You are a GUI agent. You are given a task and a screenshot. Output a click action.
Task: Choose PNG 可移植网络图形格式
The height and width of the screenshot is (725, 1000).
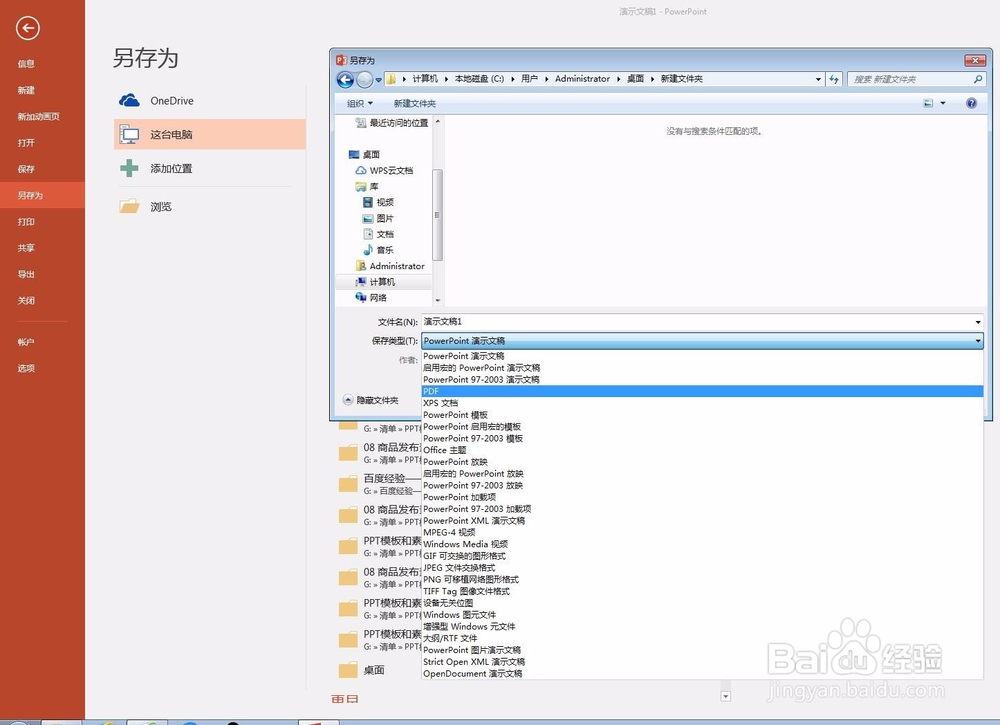[x=702, y=580]
